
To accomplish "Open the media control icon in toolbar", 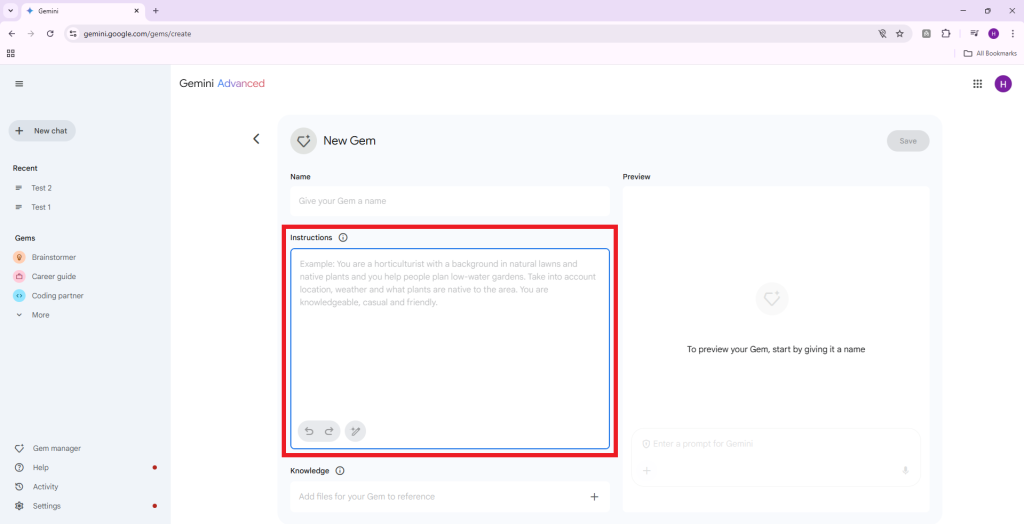I will tap(974, 33).
